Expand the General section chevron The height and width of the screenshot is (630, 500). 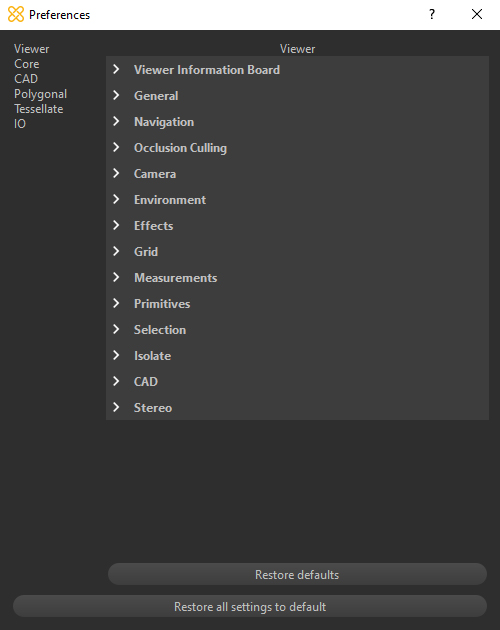tap(116, 96)
